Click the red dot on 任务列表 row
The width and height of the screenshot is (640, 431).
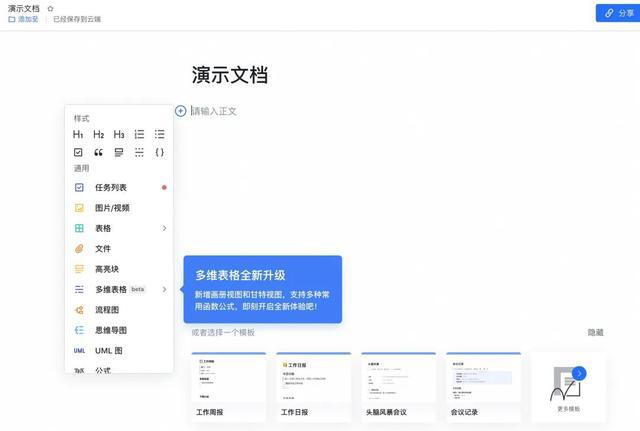click(x=164, y=187)
